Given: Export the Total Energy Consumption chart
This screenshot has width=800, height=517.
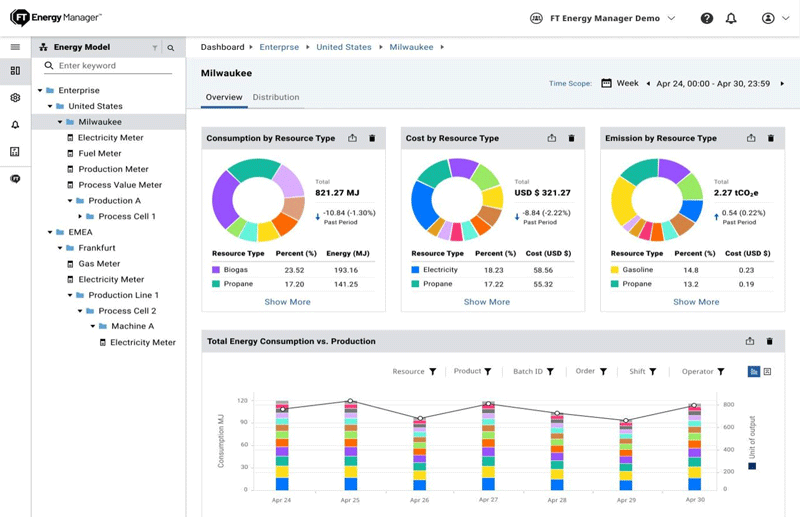Looking at the screenshot, I should 750,341.
